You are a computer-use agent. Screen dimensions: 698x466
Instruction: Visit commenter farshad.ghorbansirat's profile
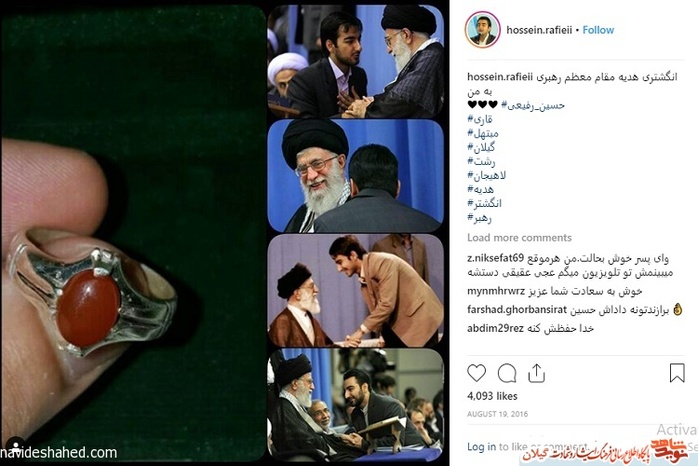(x=517, y=309)
